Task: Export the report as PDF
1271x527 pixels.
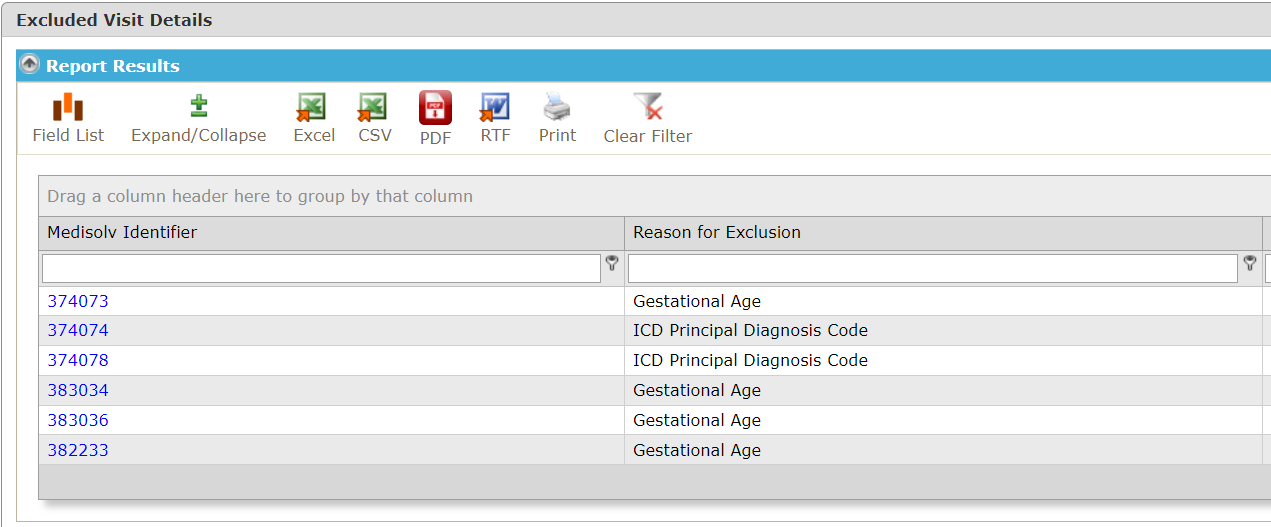Action: point(435,118)
